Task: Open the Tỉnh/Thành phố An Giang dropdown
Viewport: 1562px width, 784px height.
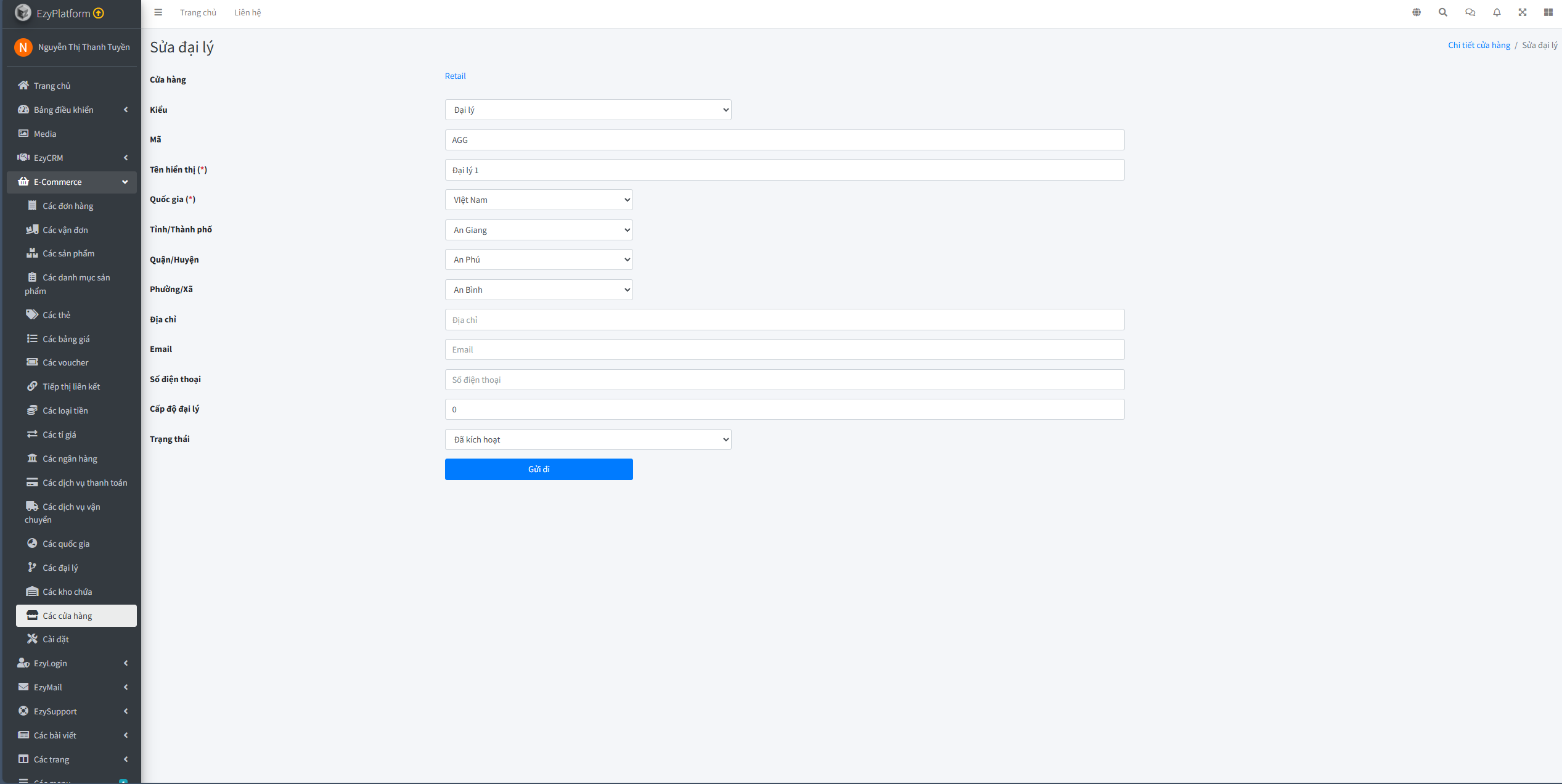Action: 538,230
